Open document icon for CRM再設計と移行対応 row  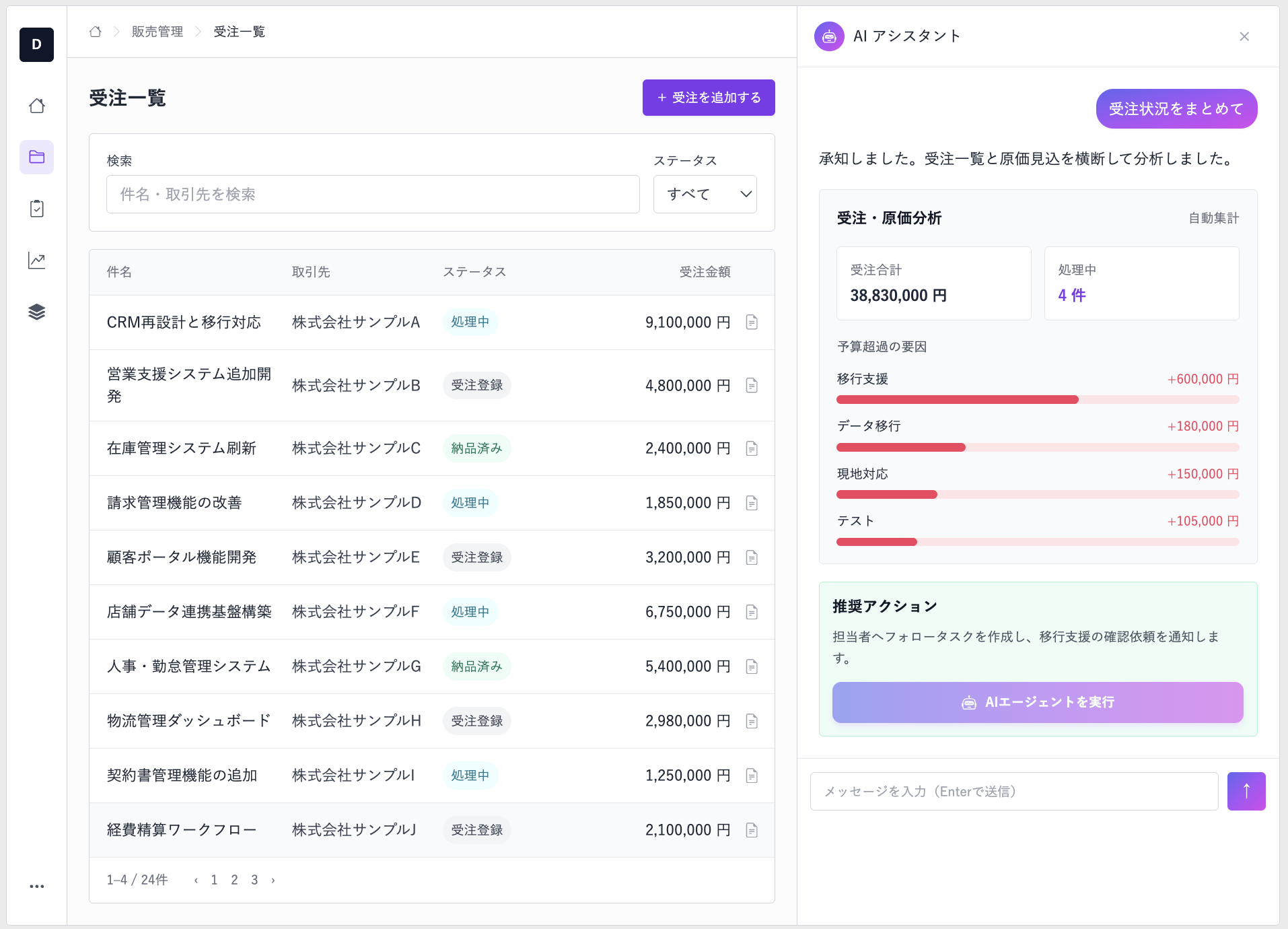752,322
